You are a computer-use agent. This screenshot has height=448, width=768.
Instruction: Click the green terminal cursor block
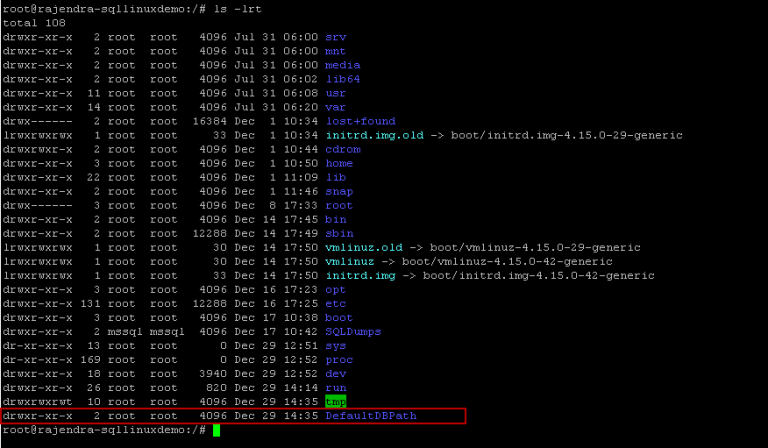click(x=216, y=430)
